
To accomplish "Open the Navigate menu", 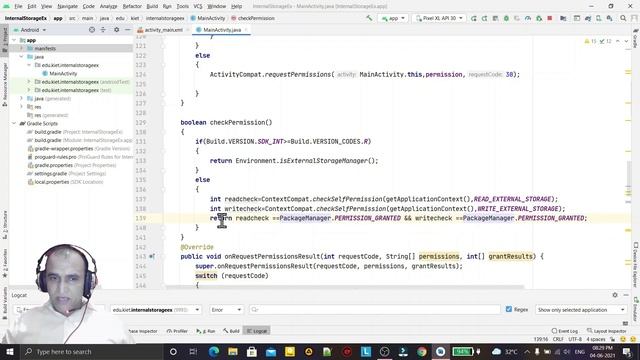I will [67, 6].
